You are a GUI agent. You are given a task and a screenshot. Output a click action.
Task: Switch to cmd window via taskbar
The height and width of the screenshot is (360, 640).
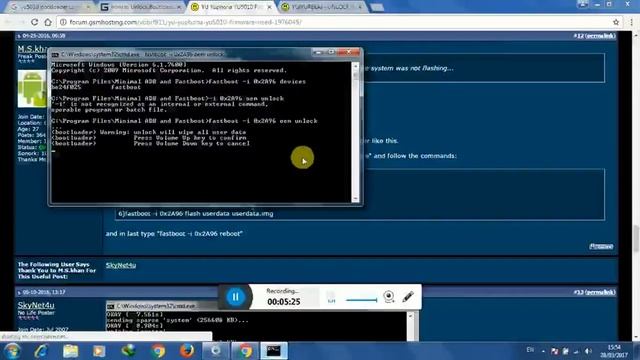(x=273, y=351)
